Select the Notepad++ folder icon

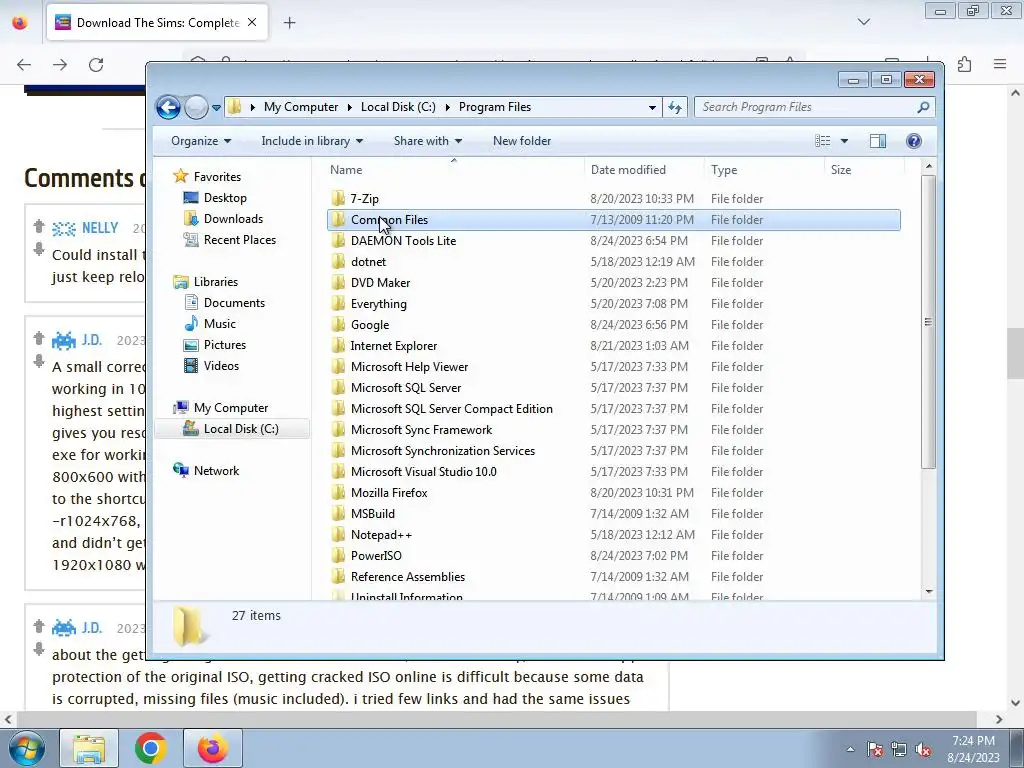coord(338,535)
